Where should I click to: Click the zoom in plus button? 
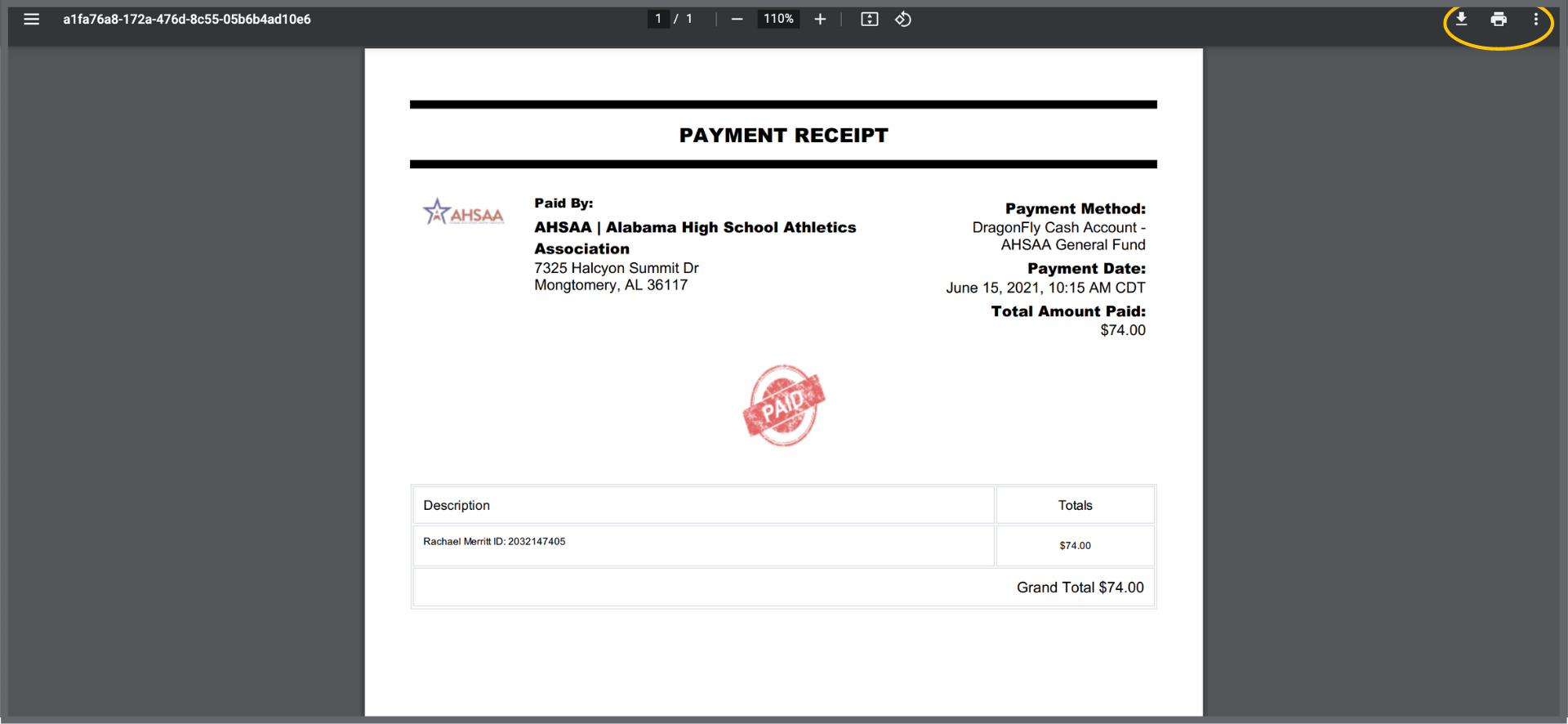pyautogui.click(x=820, y=19)
